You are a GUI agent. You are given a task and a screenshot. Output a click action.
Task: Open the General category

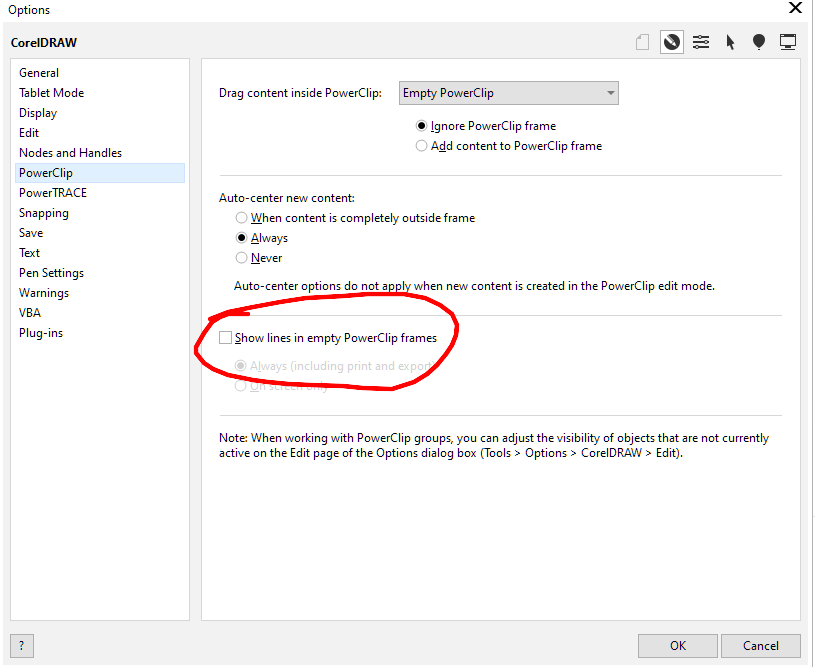[100, 73]
